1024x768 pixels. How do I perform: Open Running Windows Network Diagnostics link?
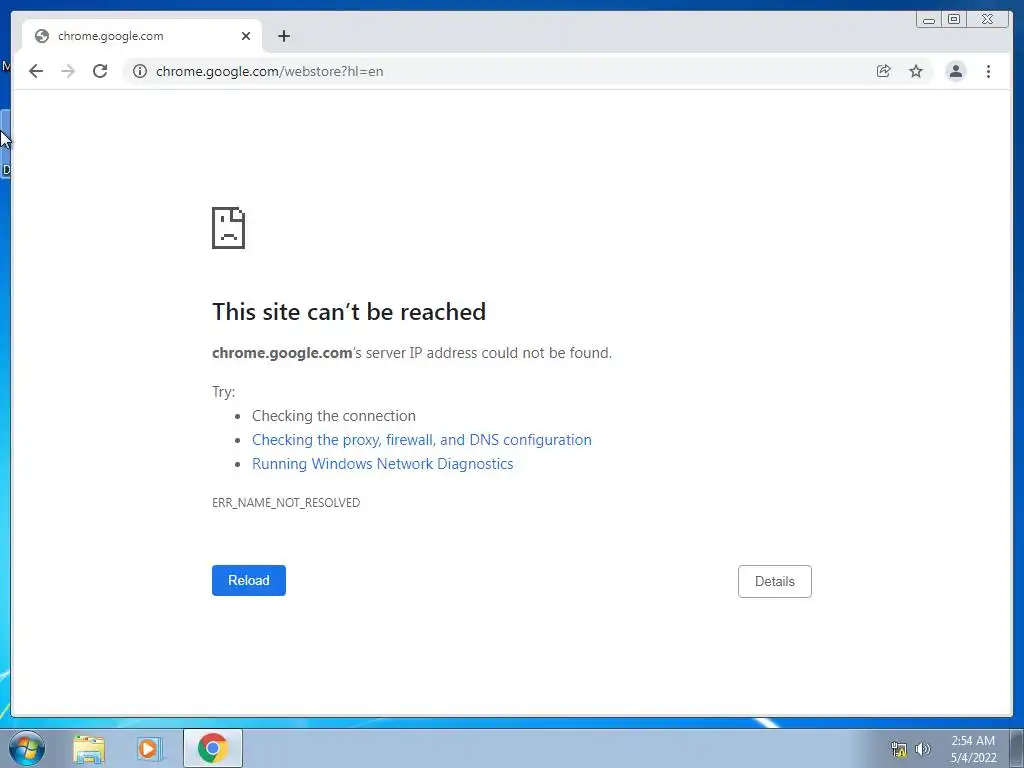click(x=383, y=464)
